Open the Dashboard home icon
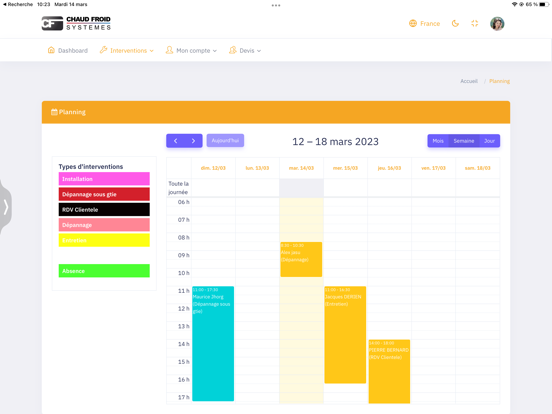Image resolution: width=552 pixels, height=414 pixels. pyautogui.click(x=51, y=50)
